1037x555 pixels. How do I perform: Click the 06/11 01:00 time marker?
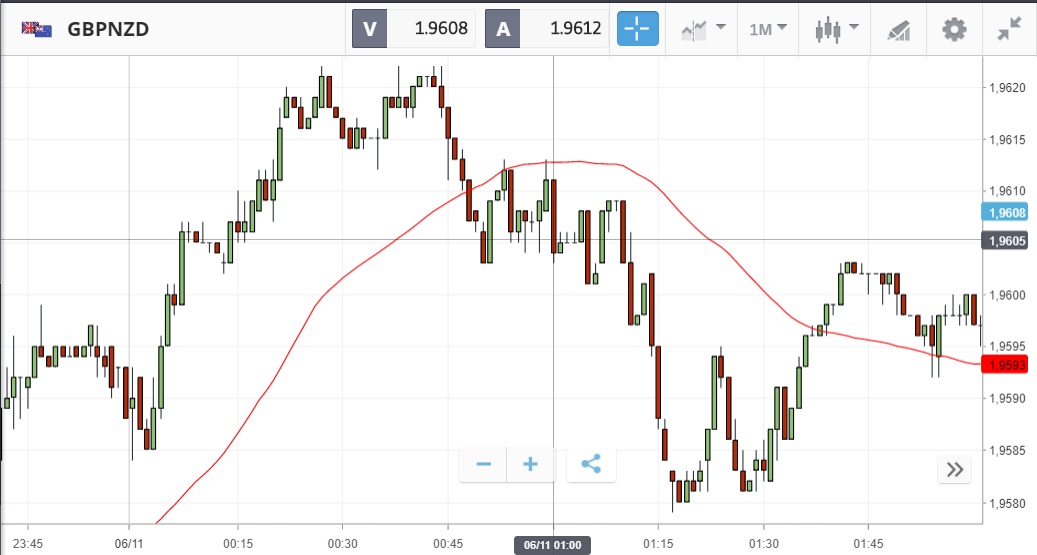click(x=553, y=545)
